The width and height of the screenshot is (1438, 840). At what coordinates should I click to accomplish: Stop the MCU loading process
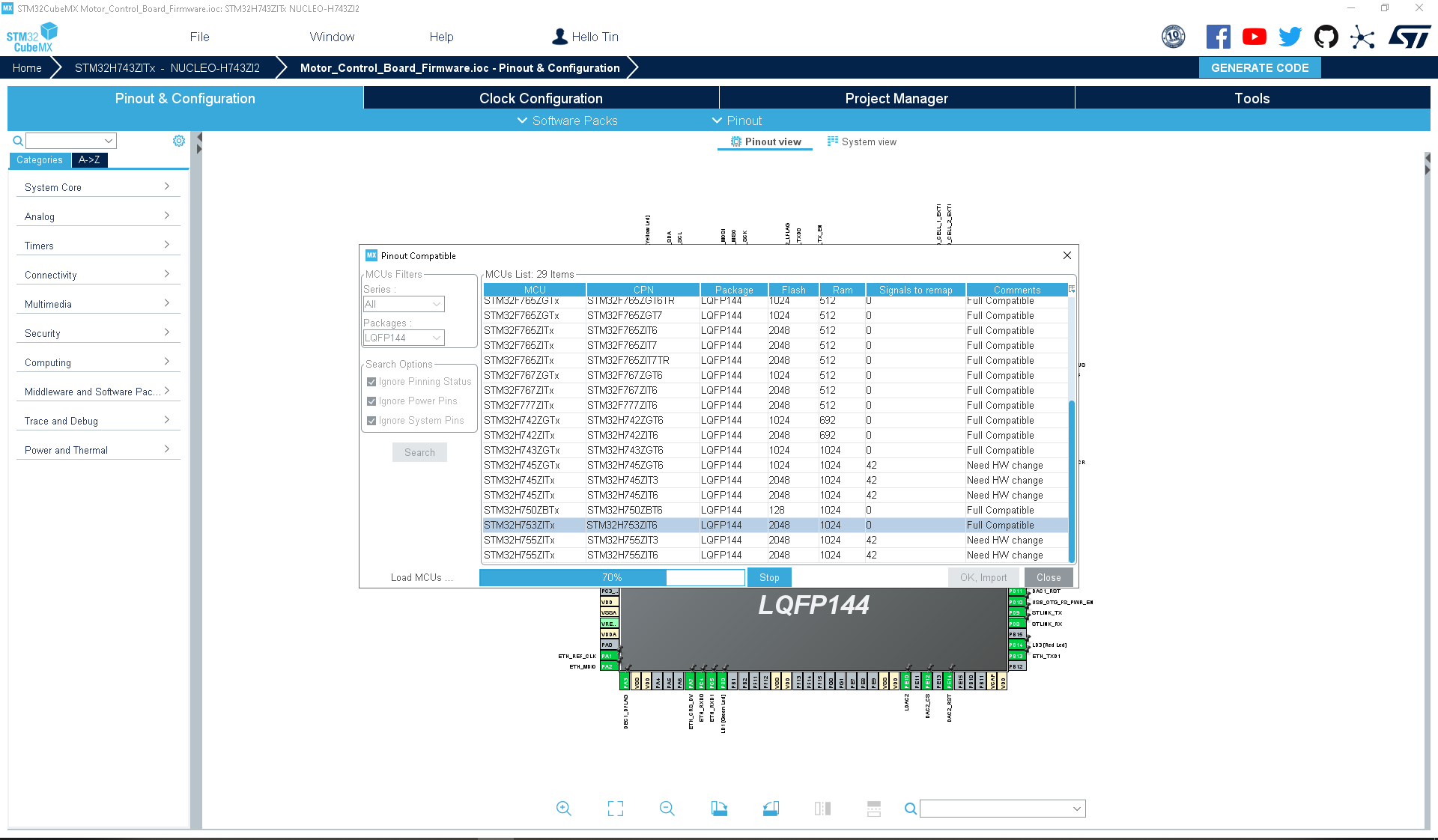769,577
